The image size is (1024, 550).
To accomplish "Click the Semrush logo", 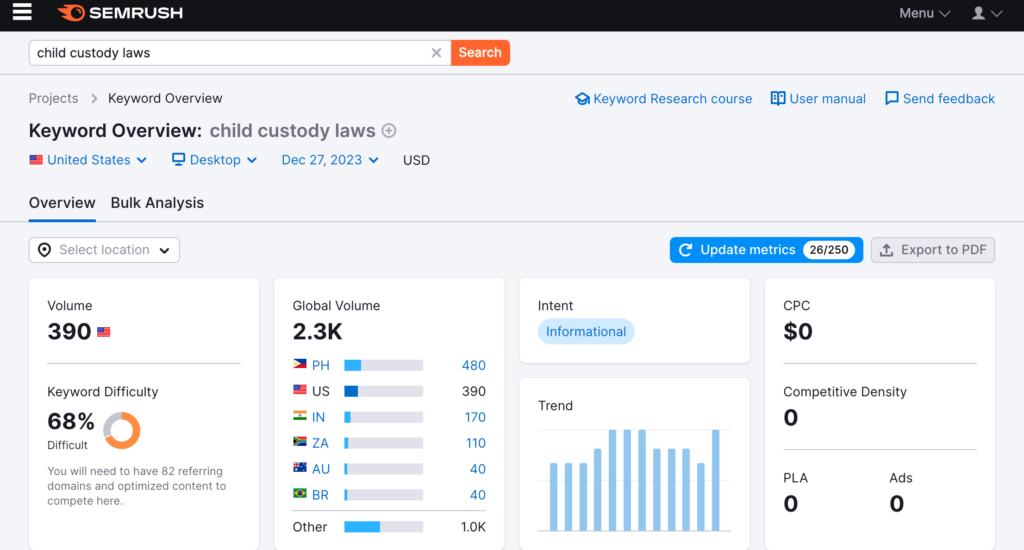I will (x=120, y=13).
